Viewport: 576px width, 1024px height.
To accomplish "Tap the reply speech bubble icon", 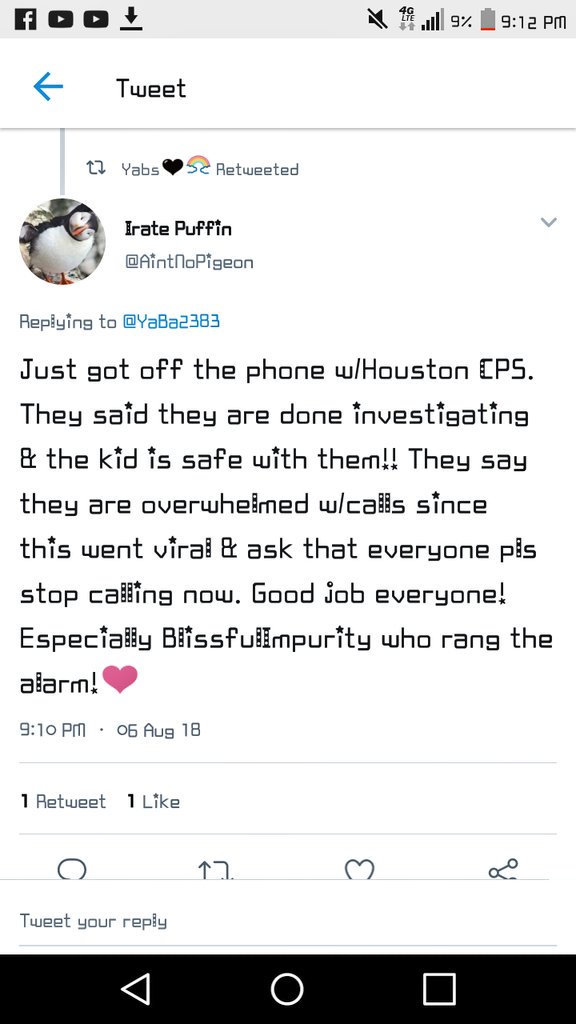I will [x=72, y=869].
